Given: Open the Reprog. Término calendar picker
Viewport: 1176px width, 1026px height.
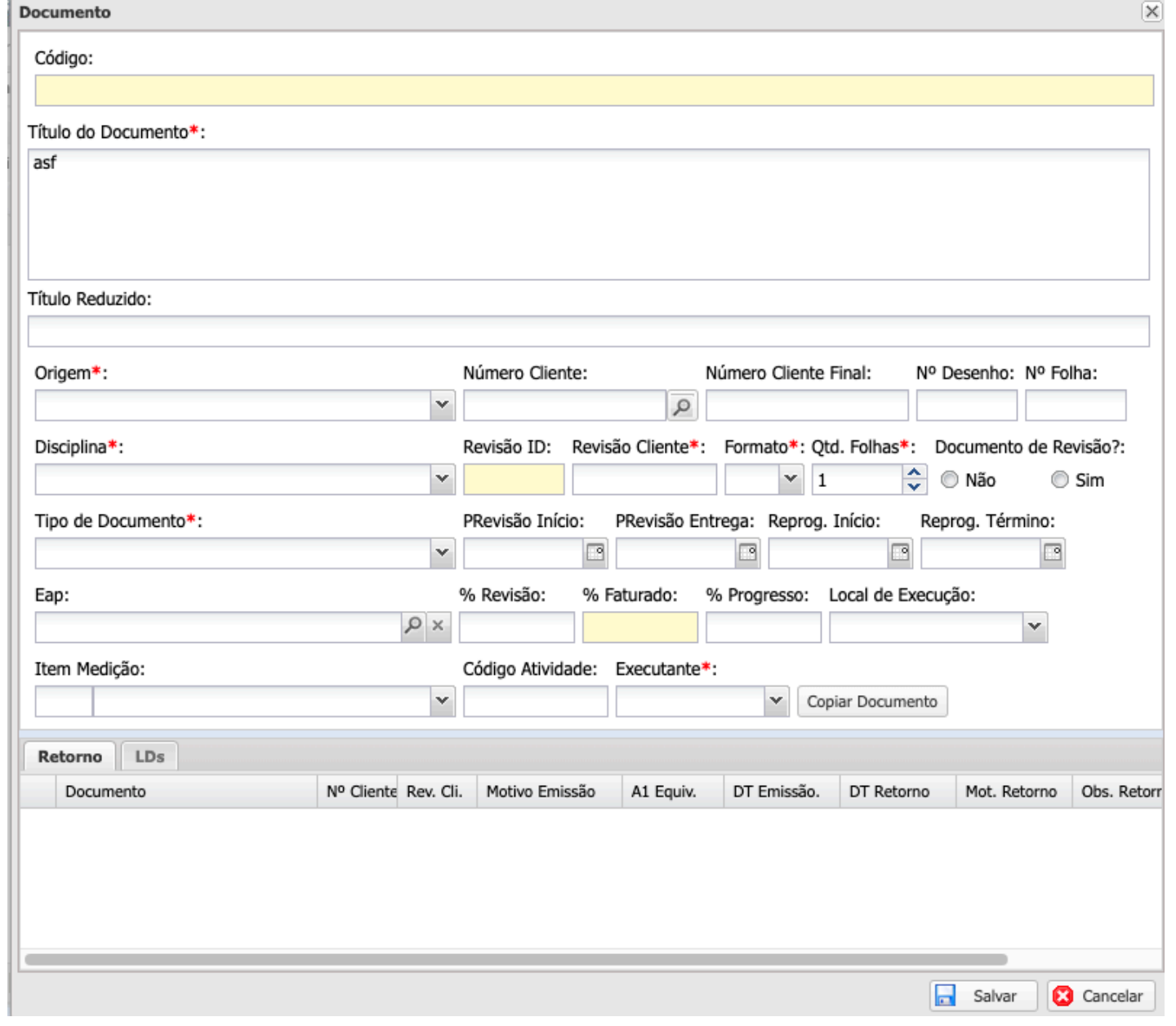Looking at the screenshot, I should (x=1053, y=554).
